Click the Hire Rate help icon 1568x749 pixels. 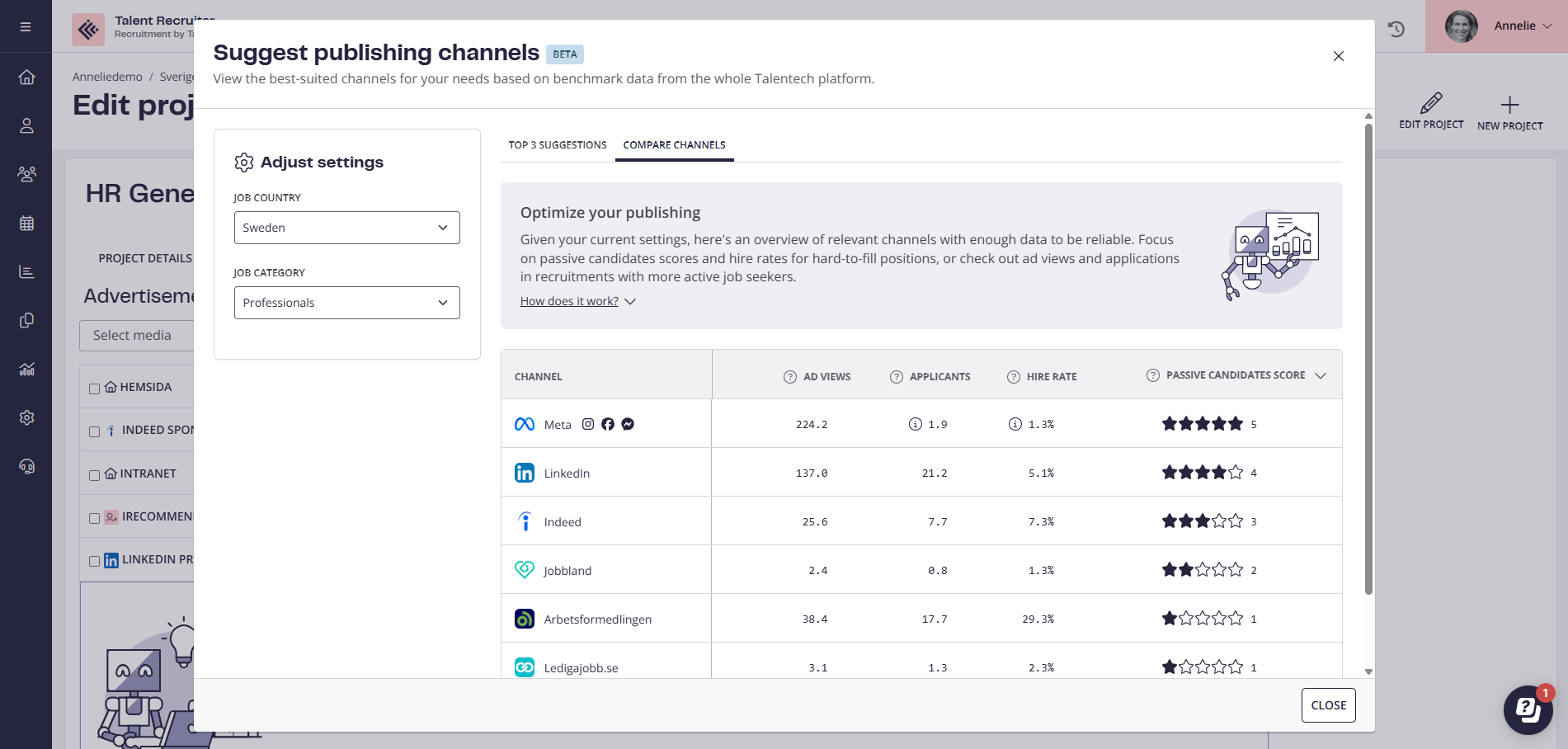coord(1013,377)
